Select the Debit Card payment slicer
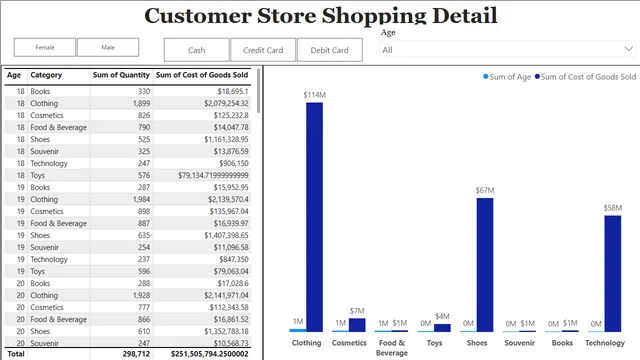The width and height of the screenshot is (640, 360). tap(329, 50)
